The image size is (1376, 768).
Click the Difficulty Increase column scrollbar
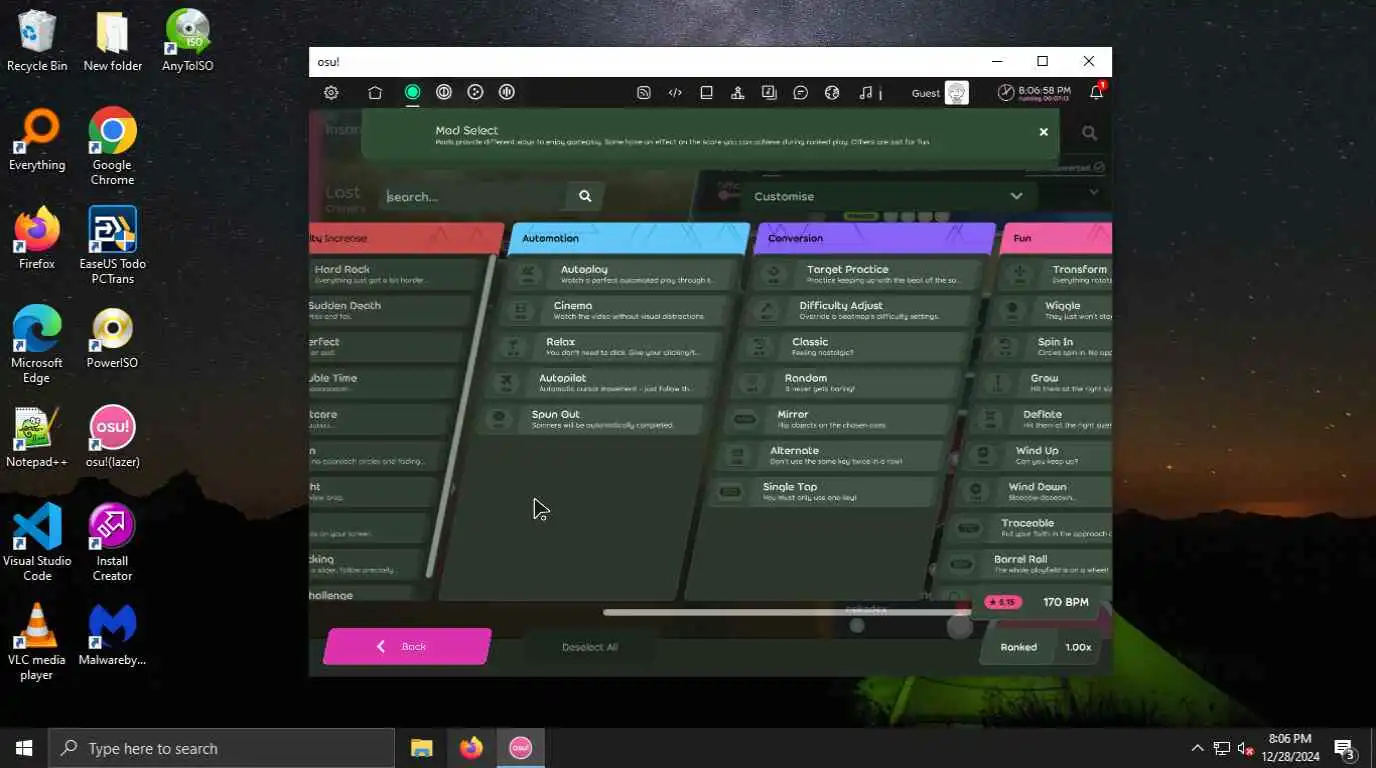461,417
